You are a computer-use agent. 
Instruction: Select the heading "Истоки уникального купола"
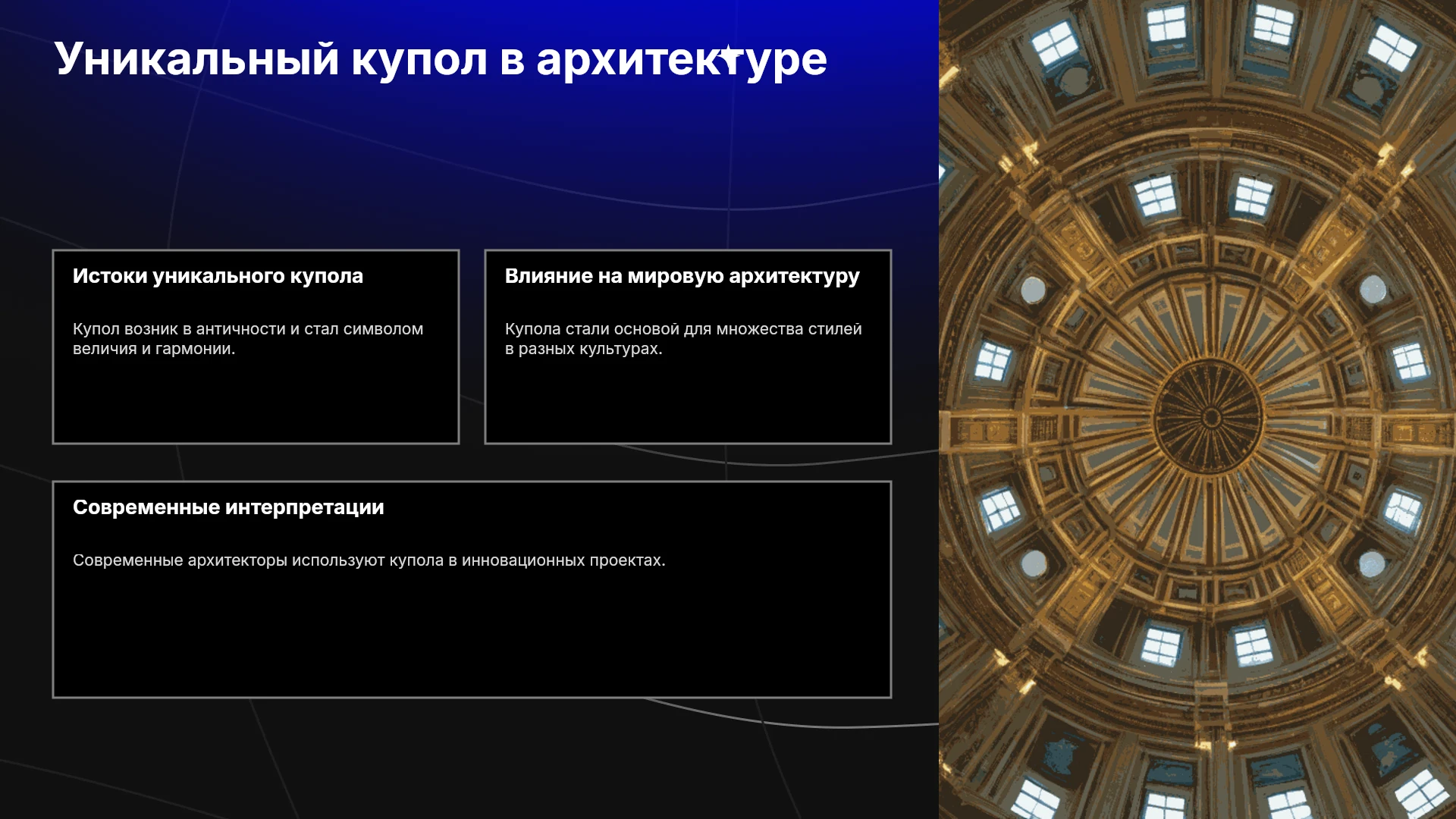(x=218, y=276)
